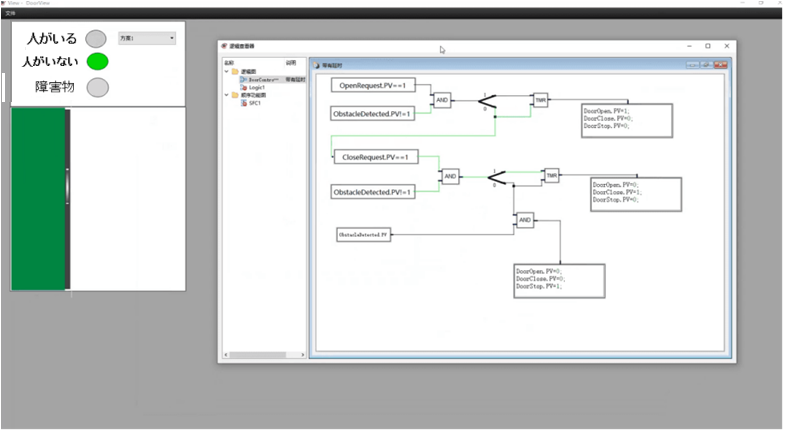Toggle the green 人がいない indicator
This screenshot has height=432, width=785.
tap(97, 62)
